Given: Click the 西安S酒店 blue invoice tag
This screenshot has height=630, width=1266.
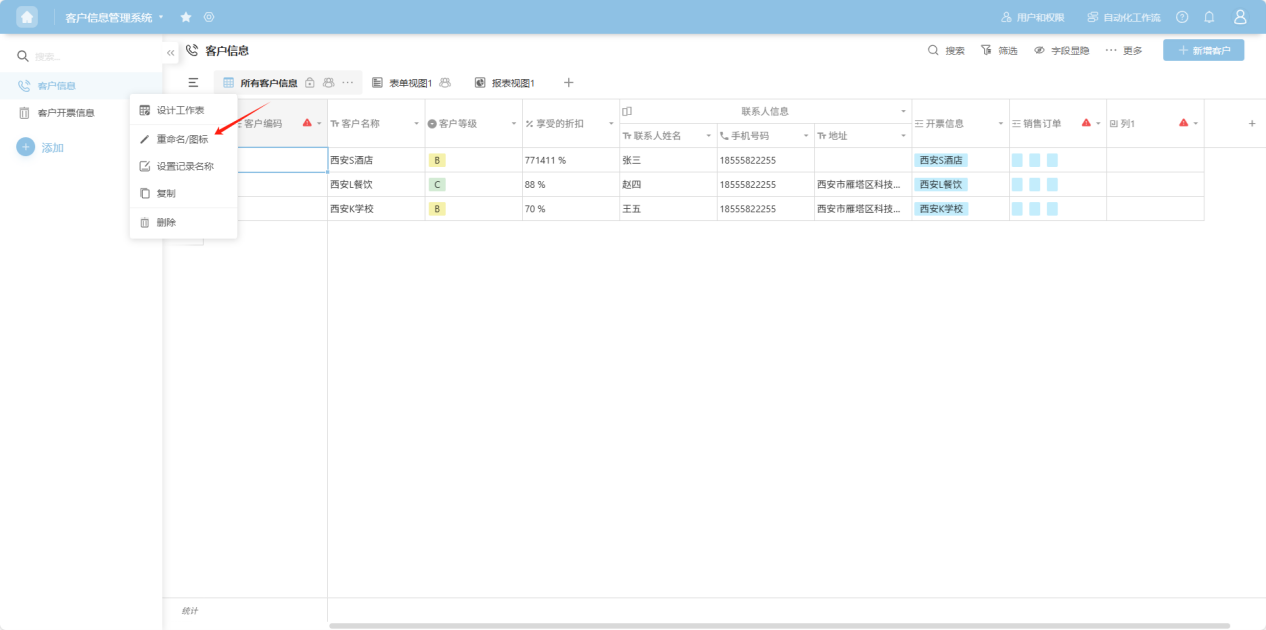Looking at the screenshot, I should click(940, 160).
